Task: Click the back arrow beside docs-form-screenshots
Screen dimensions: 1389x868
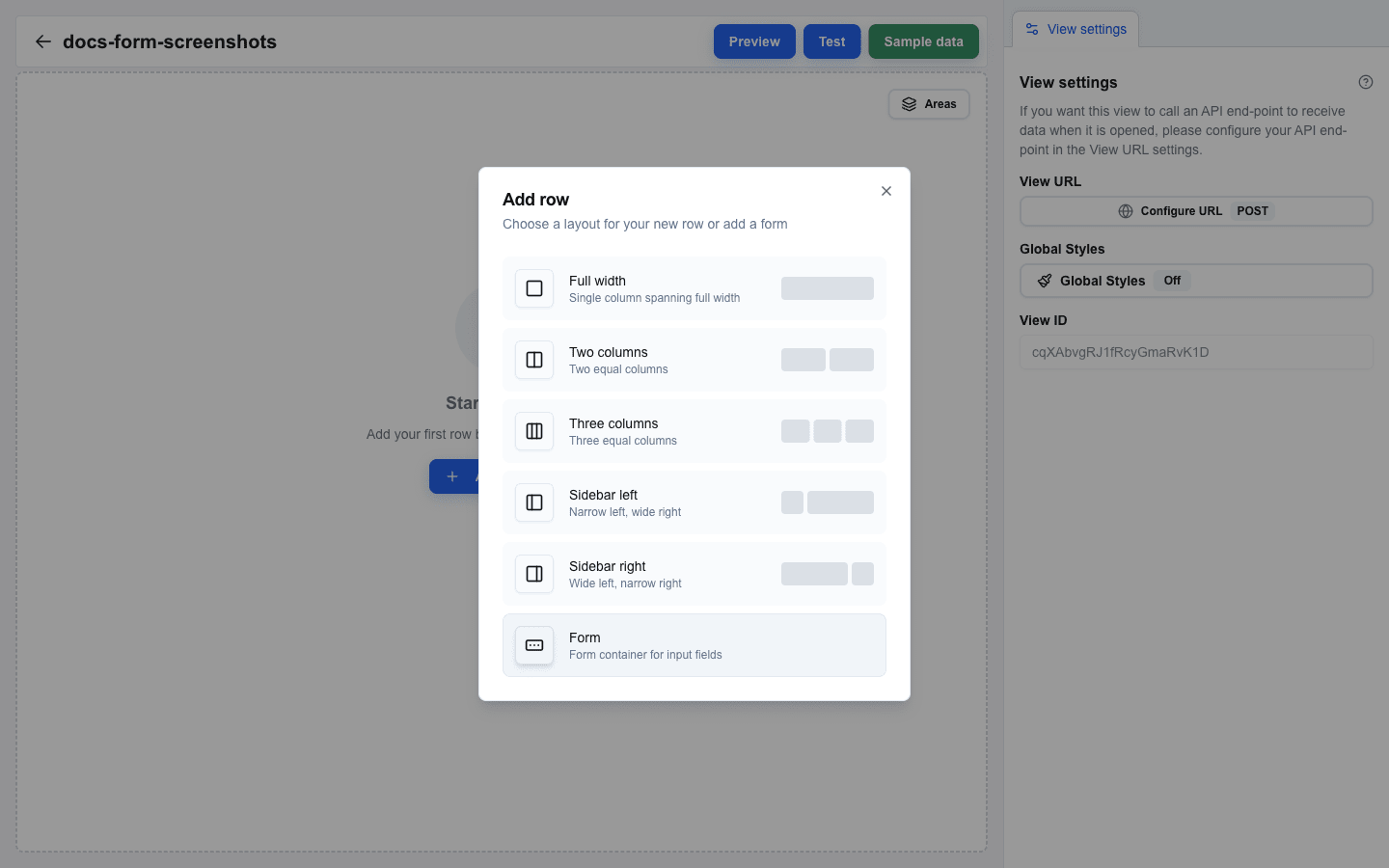Action: click(x=42, y=41)
